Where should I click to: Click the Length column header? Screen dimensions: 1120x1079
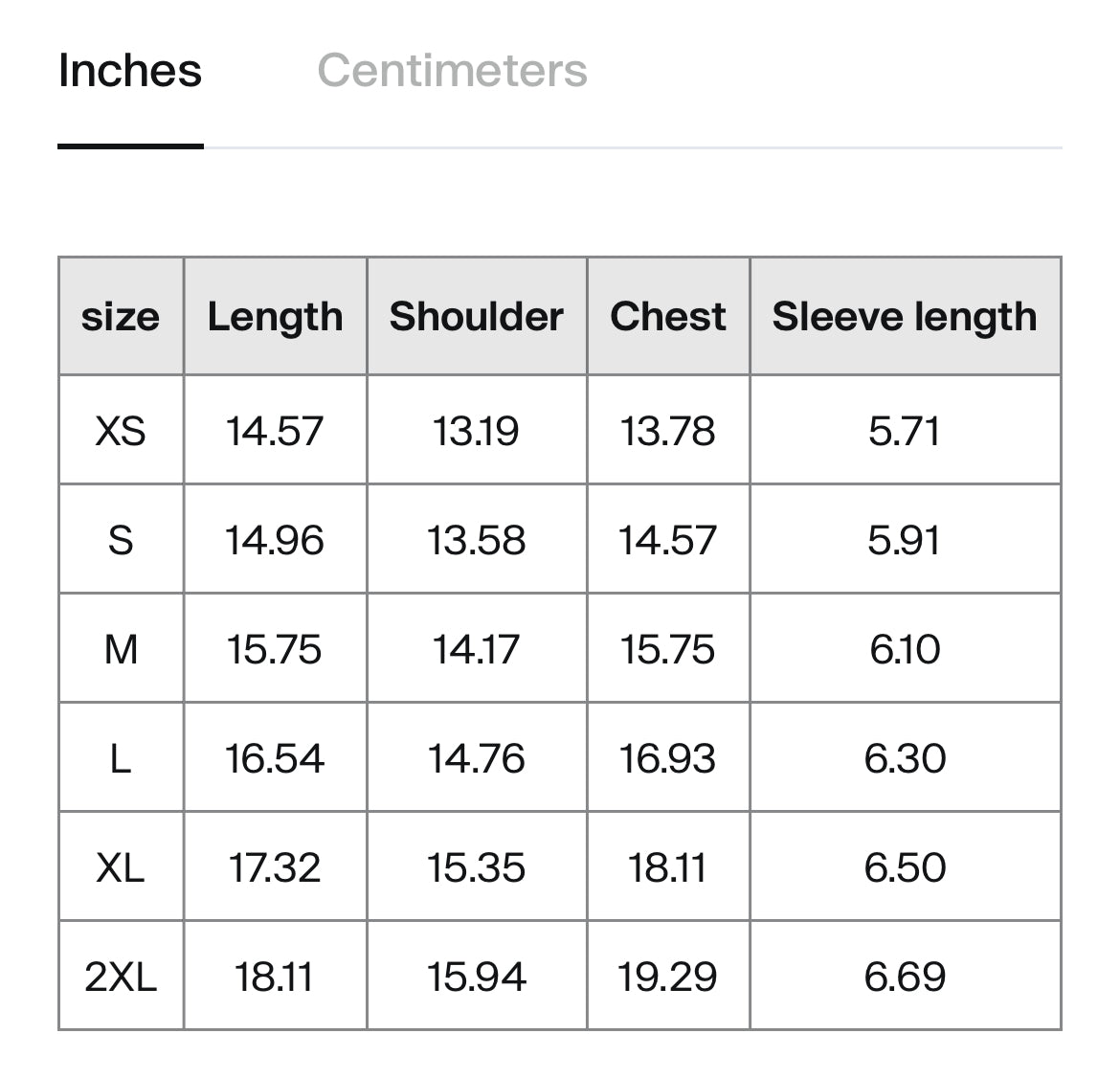coord(275,316)
